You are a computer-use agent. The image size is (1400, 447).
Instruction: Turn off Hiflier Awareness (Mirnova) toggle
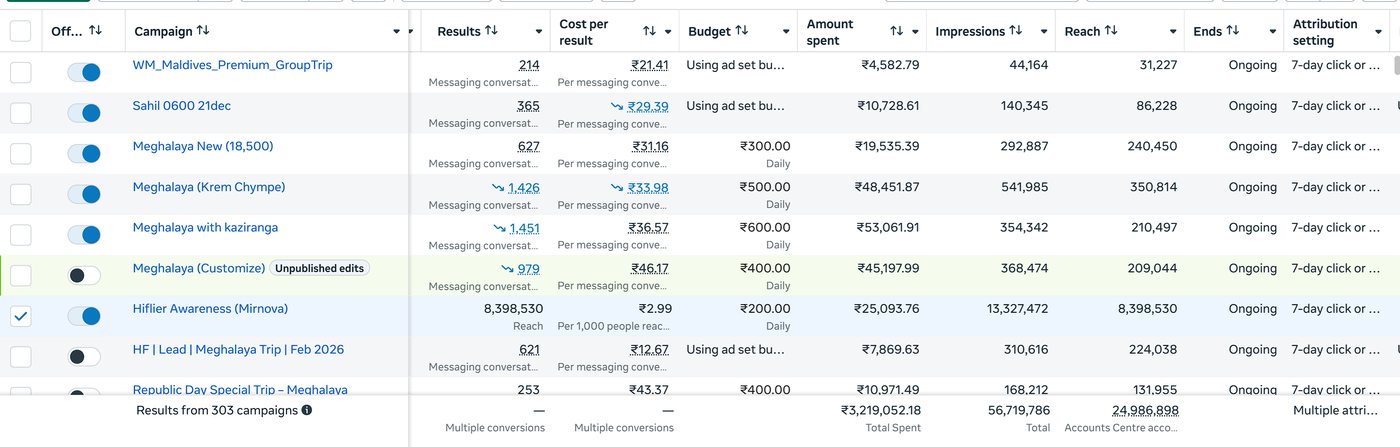[84, 316]
